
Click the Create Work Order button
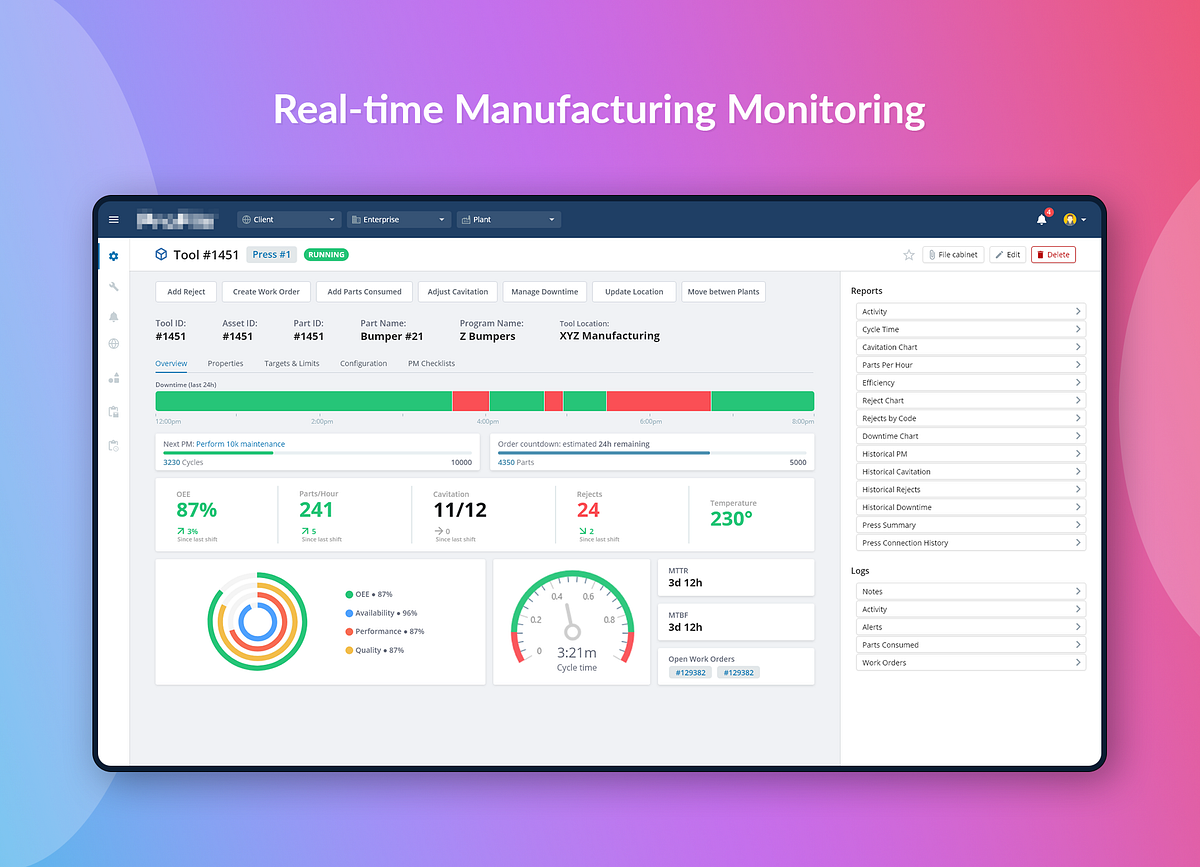click(x=266, y=291)
